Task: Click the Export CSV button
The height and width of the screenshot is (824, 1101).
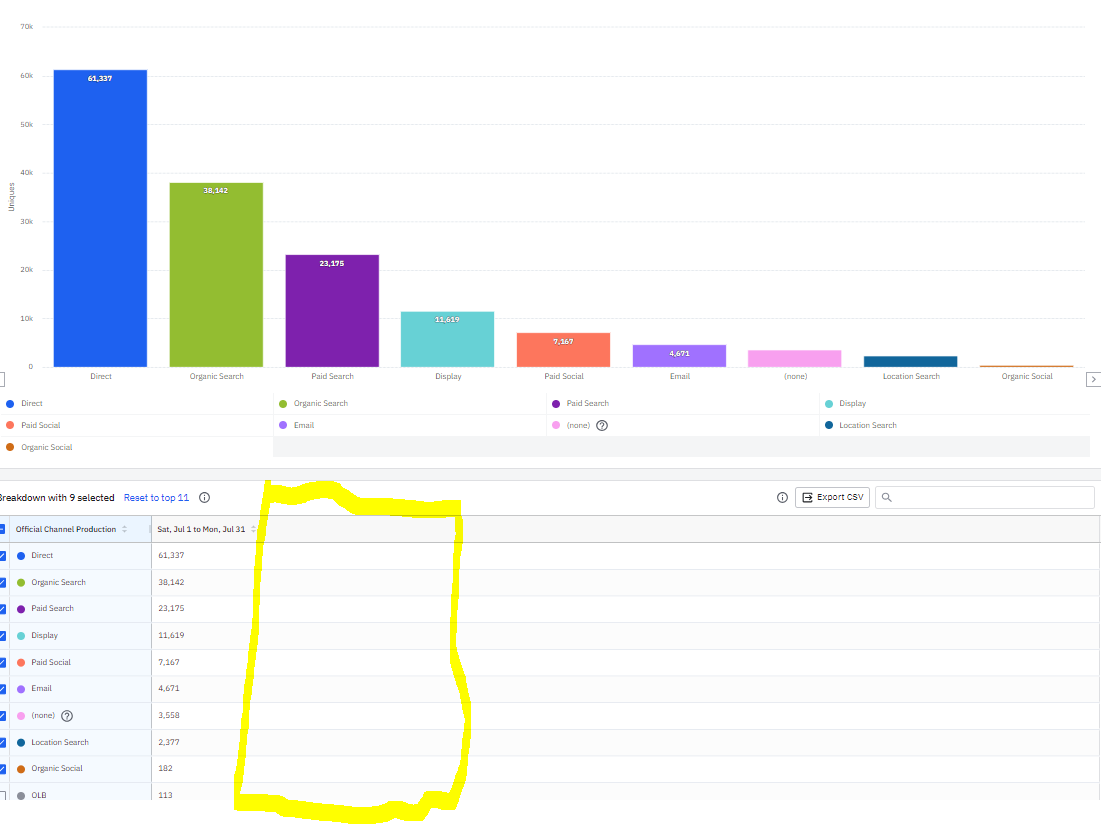Action: click(x=833, y=498)
